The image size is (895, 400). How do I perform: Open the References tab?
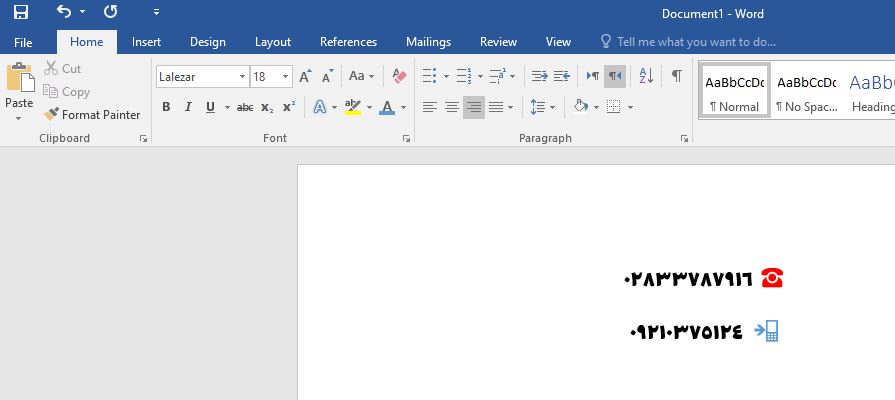[348, 42]
